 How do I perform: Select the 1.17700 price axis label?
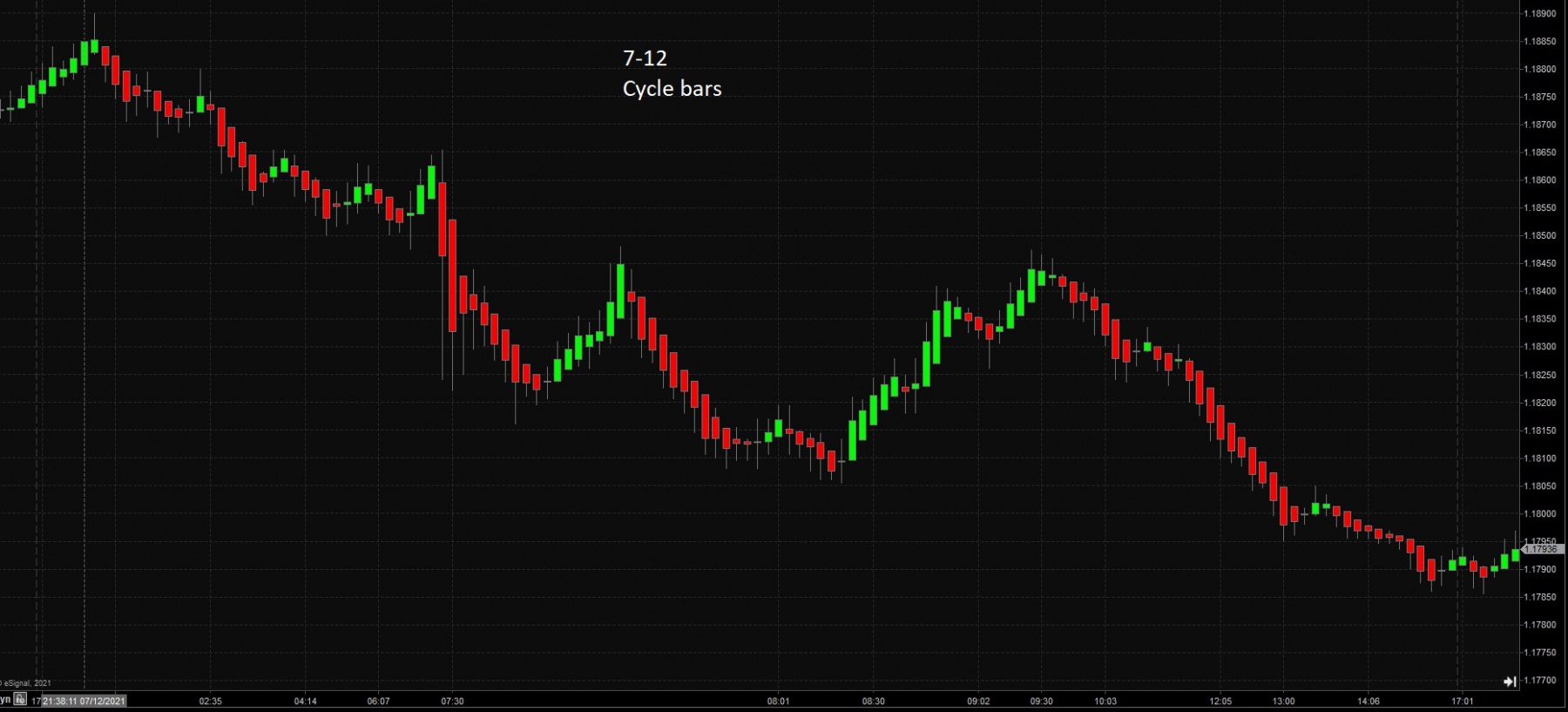point(1539,681)
